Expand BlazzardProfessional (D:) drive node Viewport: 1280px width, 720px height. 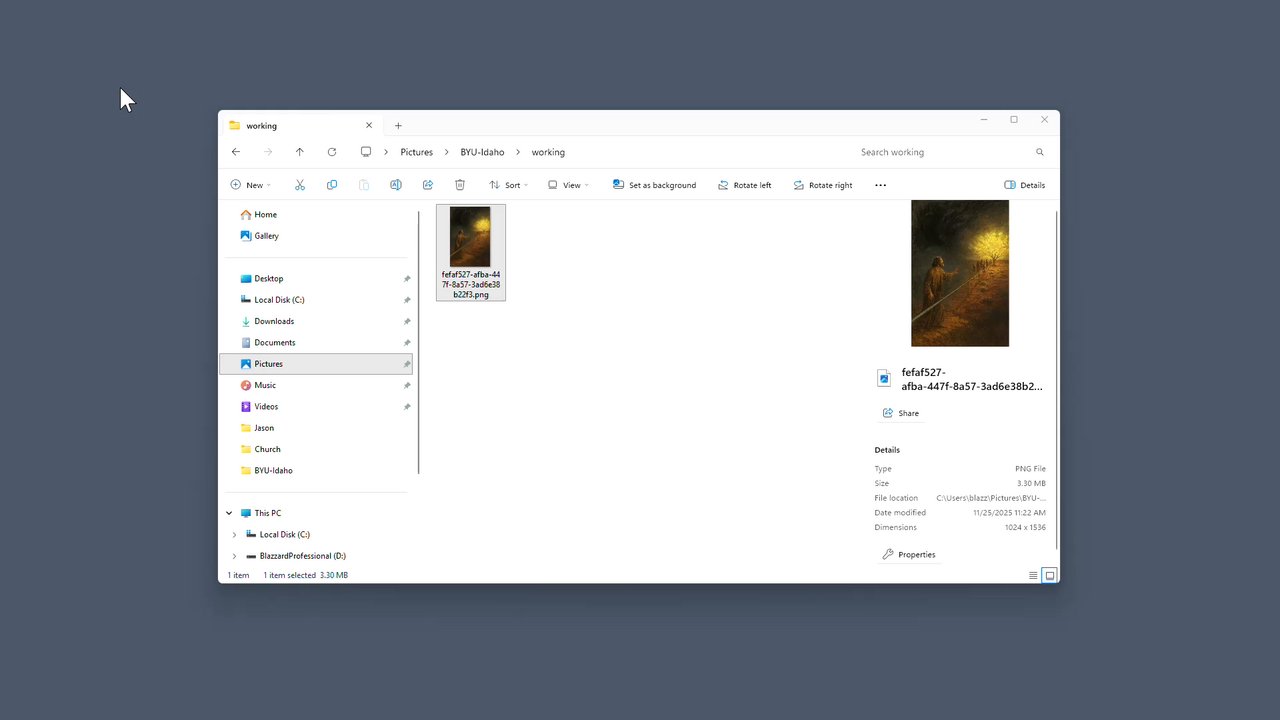[x=235, y=556]
